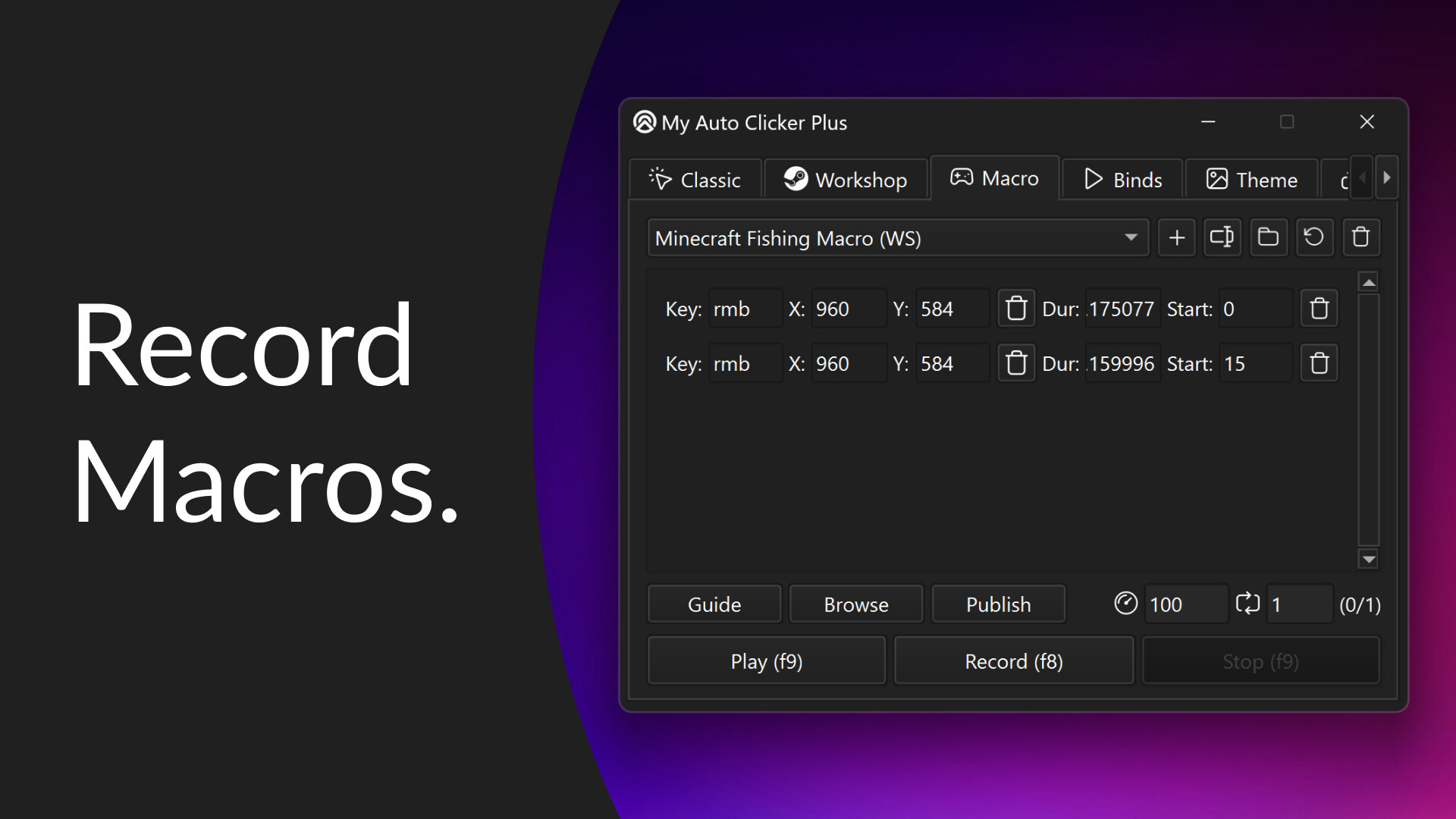Delete the row with Start 15

[1319, 363]
